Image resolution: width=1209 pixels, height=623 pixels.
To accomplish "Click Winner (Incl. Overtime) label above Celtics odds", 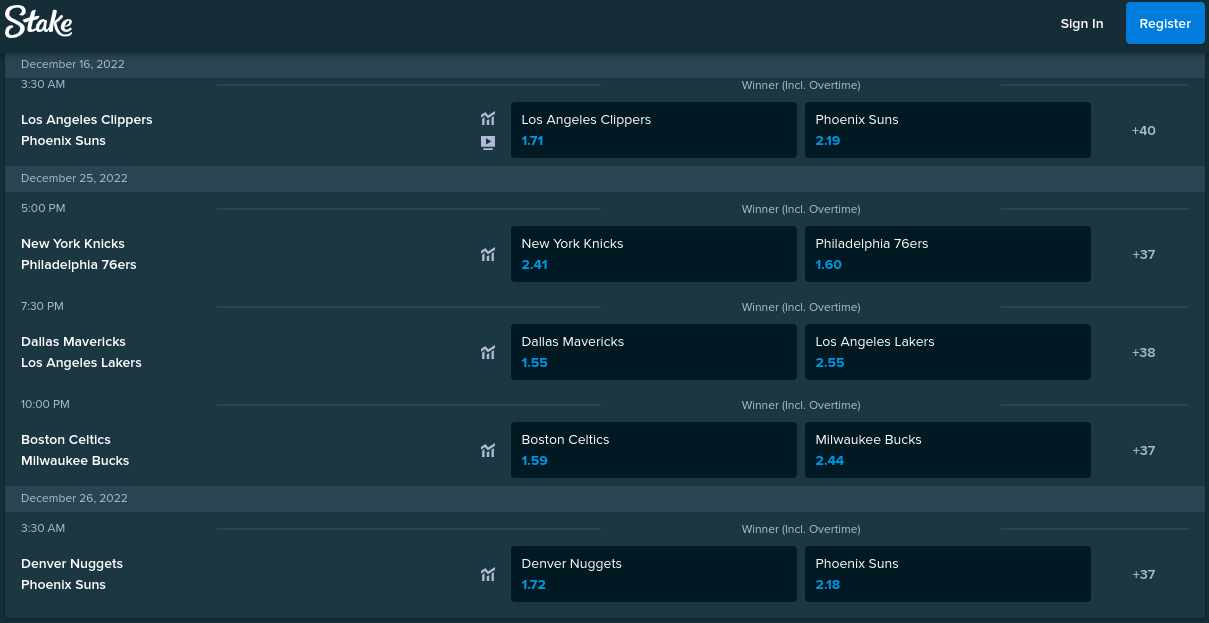I will pyautogui.click(x=801, y=405).
